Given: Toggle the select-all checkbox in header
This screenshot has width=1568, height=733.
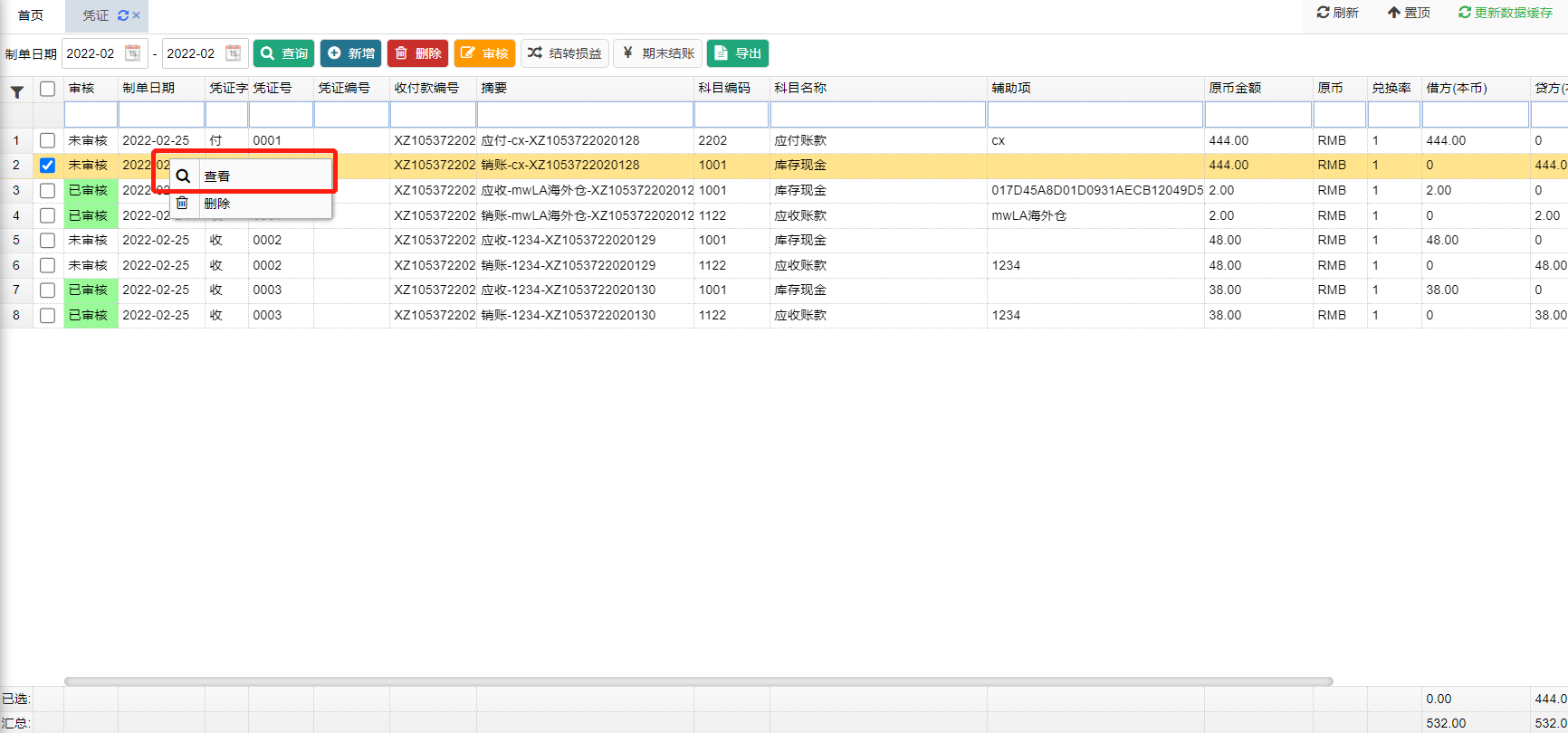Looking at the screenshot, I should pyautogui.click(x=48, y=89).
